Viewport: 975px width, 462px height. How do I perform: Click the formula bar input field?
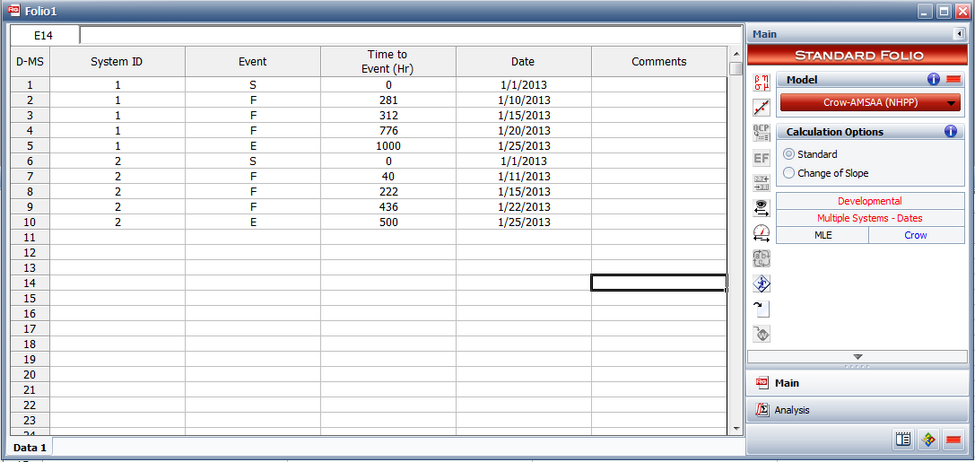coord(410,35)
